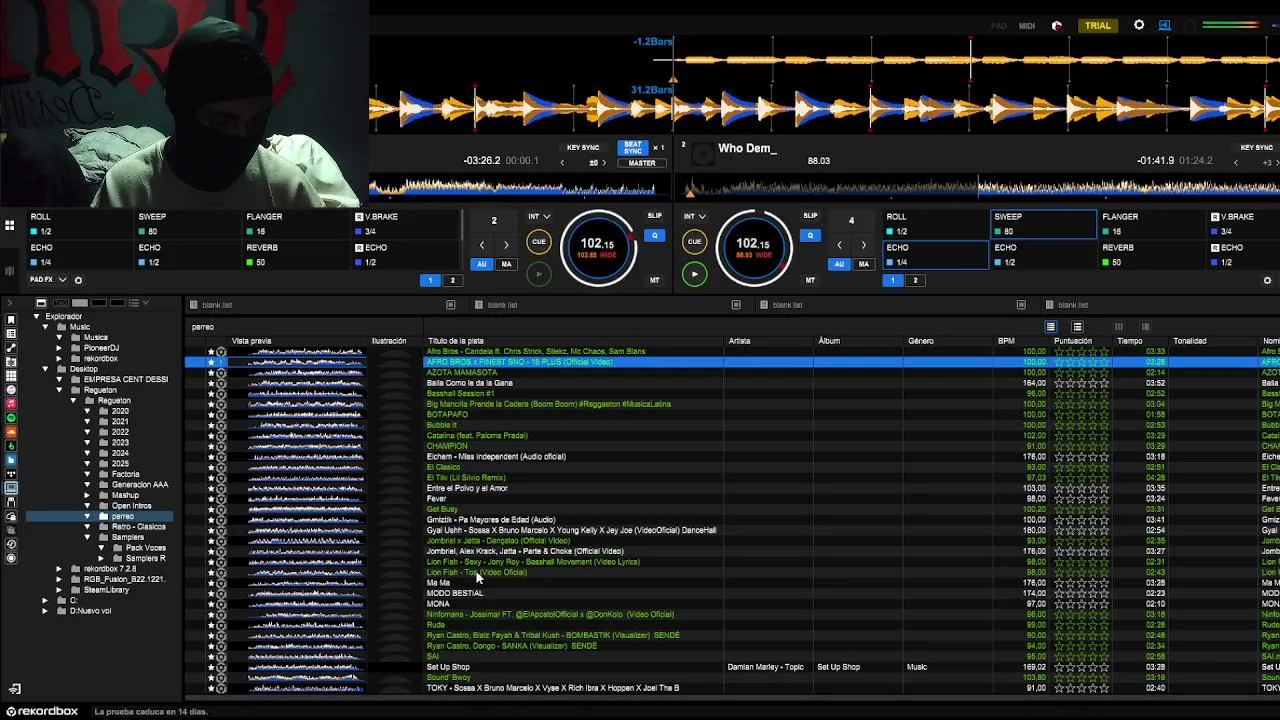
Task: Play deck 2 with the green play button
Action: (x=694, y=274)
